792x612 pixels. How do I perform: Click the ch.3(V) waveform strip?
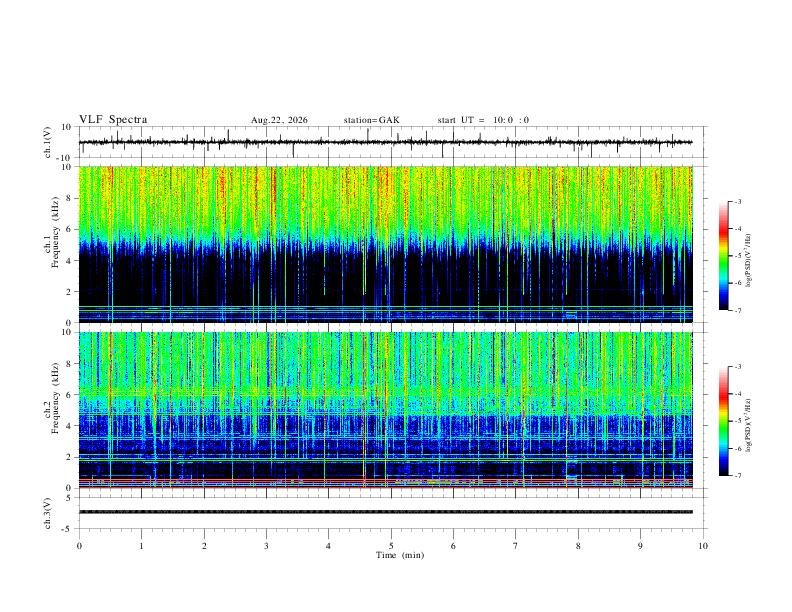pyautogui.click(x=385, y=512)
